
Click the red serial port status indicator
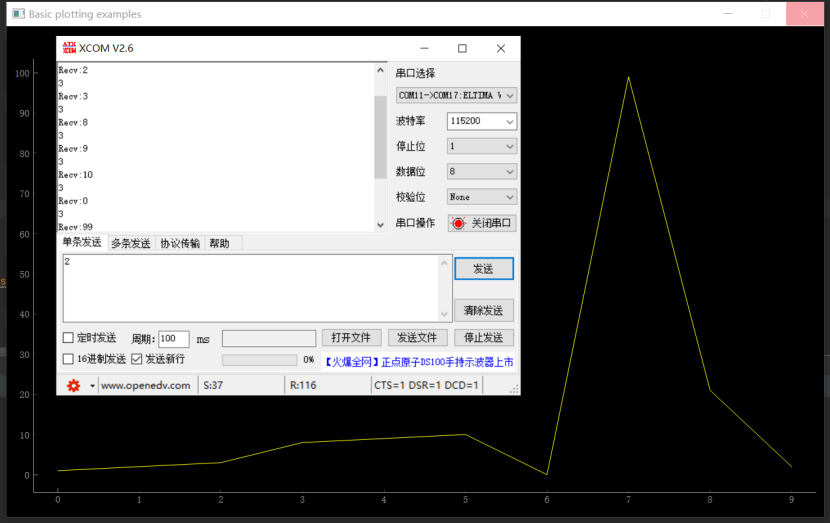[459, 223]
